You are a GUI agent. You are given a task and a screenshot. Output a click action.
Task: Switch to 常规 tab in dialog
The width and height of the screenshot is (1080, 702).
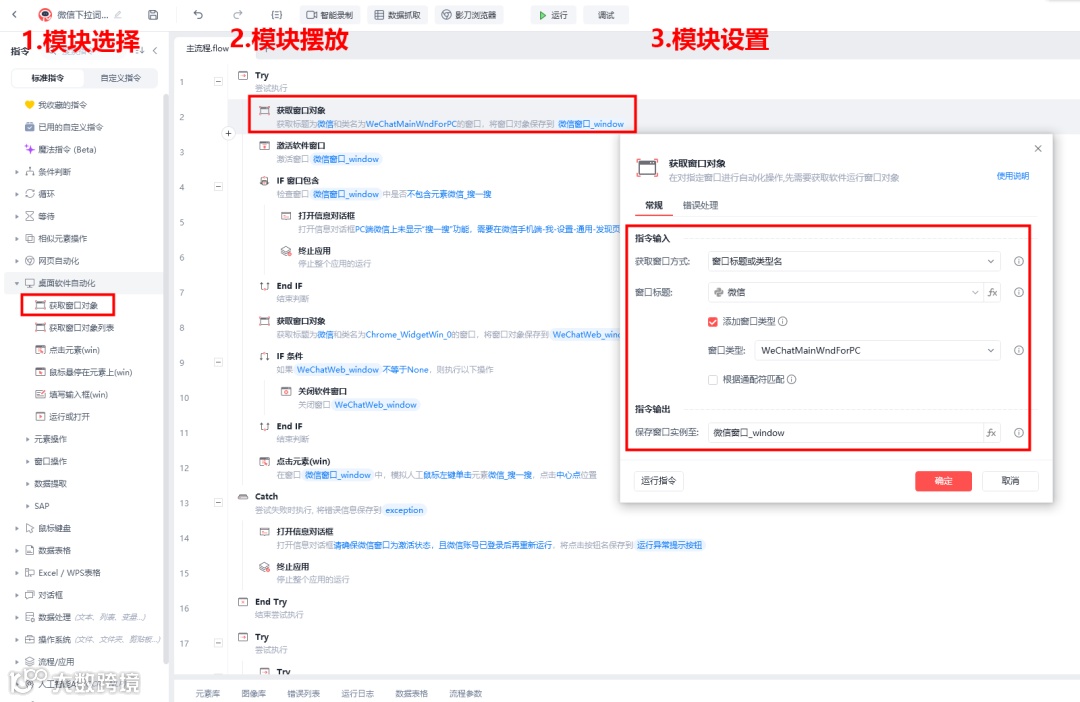654,205
